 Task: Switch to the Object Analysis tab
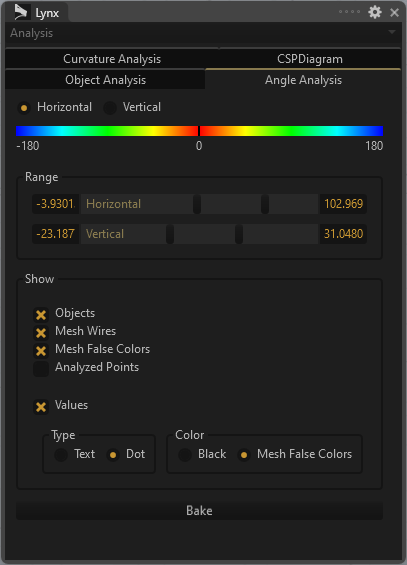pyautogui.click(x=105, y=80)
